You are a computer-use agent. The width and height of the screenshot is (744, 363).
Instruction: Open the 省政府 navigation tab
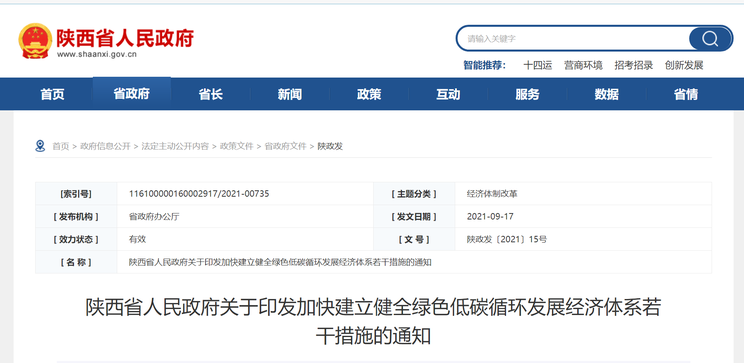point(131,93)
